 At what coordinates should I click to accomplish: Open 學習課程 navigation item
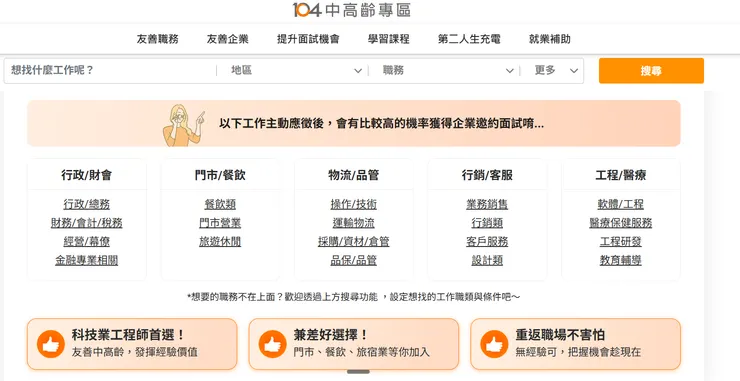[388, 39]
